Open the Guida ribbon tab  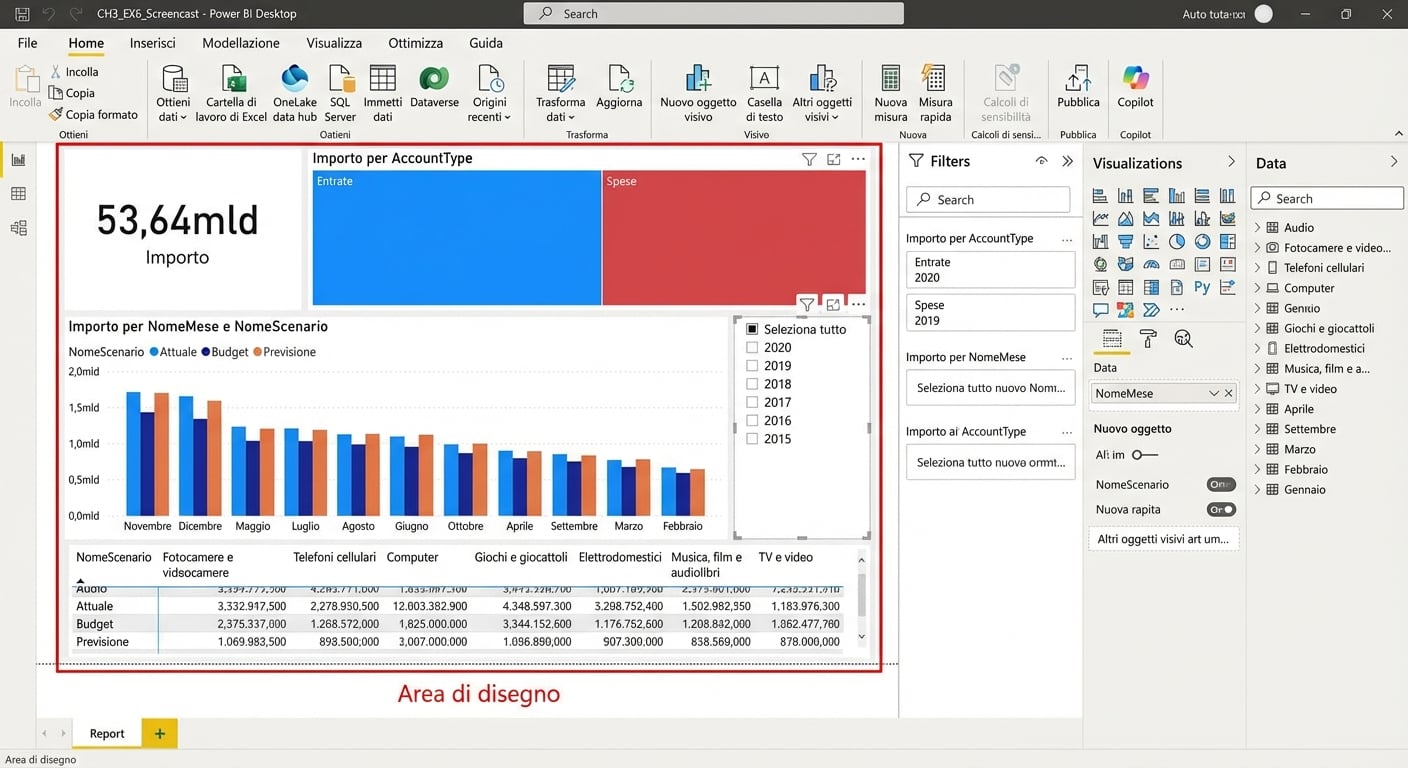pos(486,43)
